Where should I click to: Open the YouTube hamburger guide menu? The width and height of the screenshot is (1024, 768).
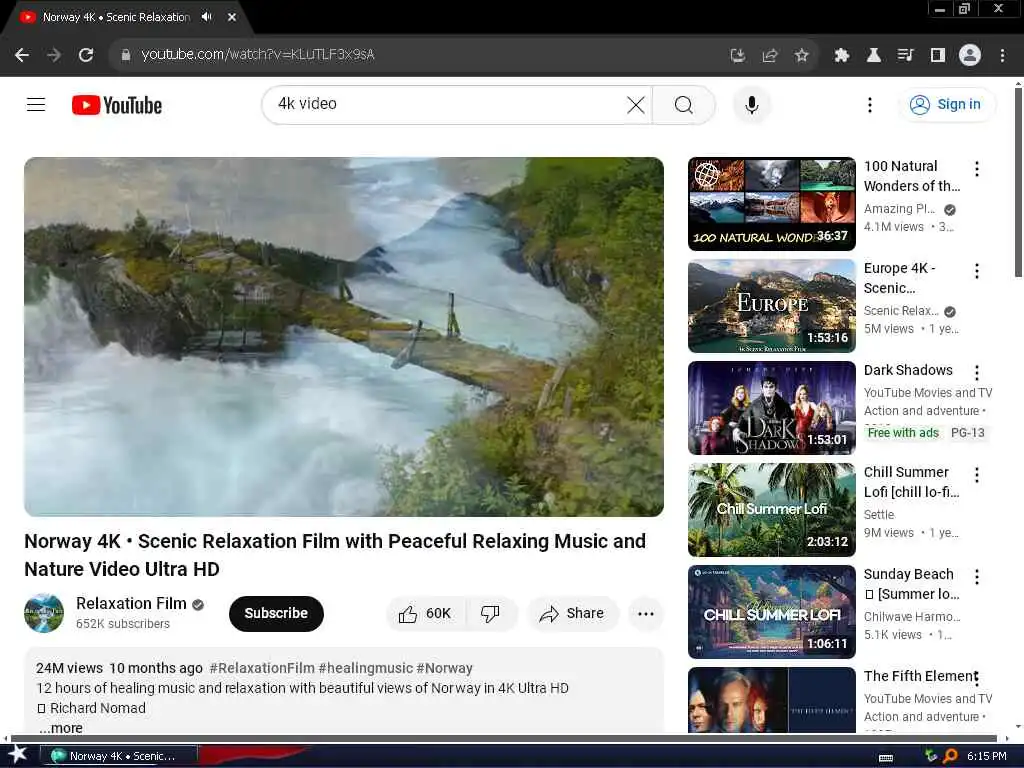36,104
